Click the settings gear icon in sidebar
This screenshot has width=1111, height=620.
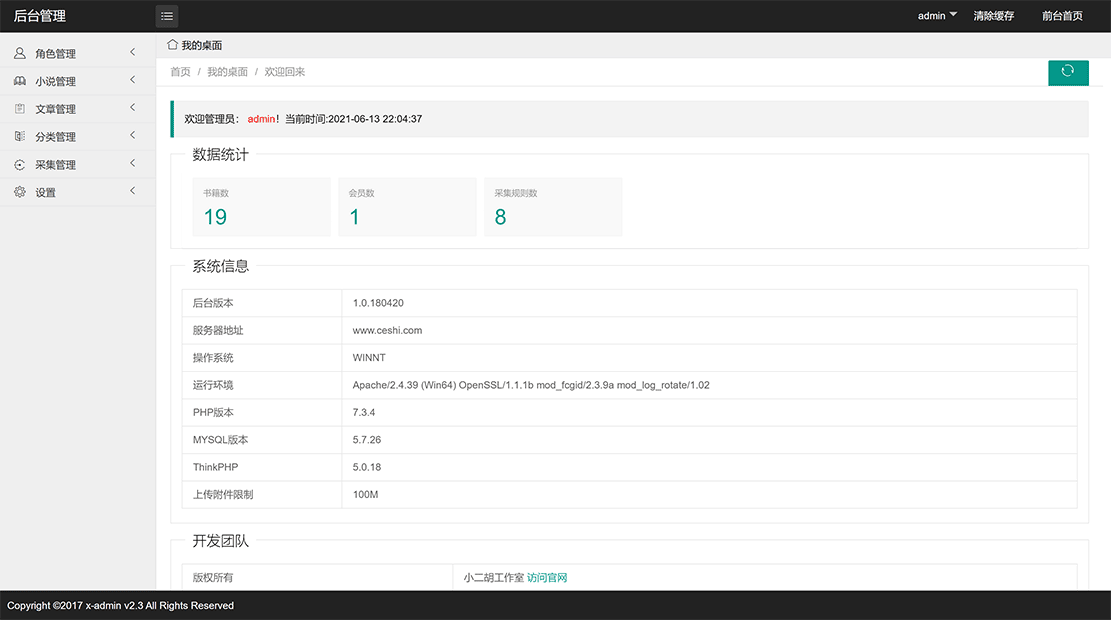pyautogui.click(x=20, y=192)
